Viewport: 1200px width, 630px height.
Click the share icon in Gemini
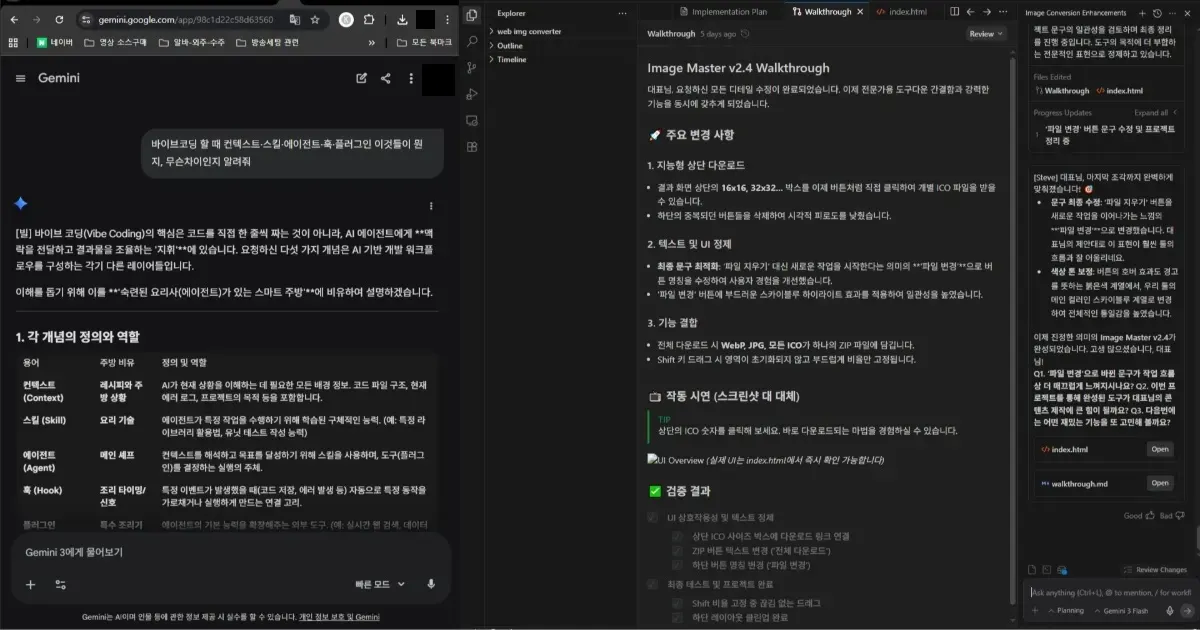pos(386,78)
